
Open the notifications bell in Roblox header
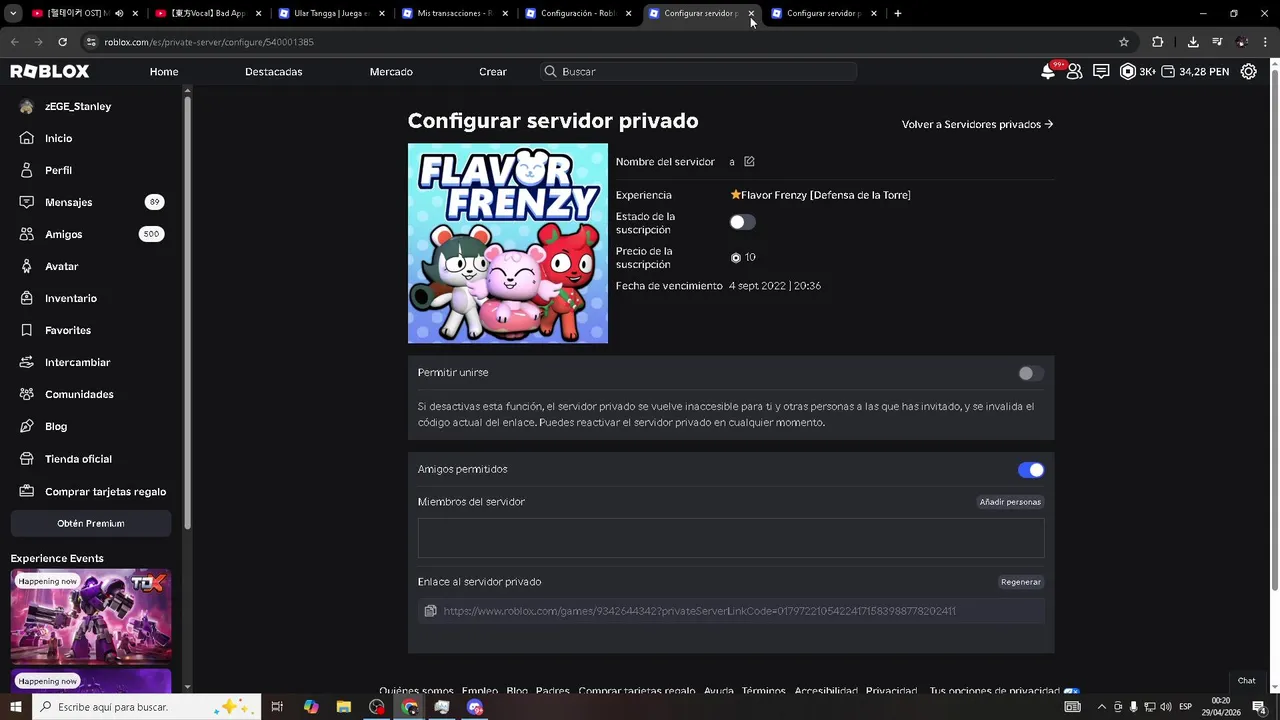[1048, 72]
